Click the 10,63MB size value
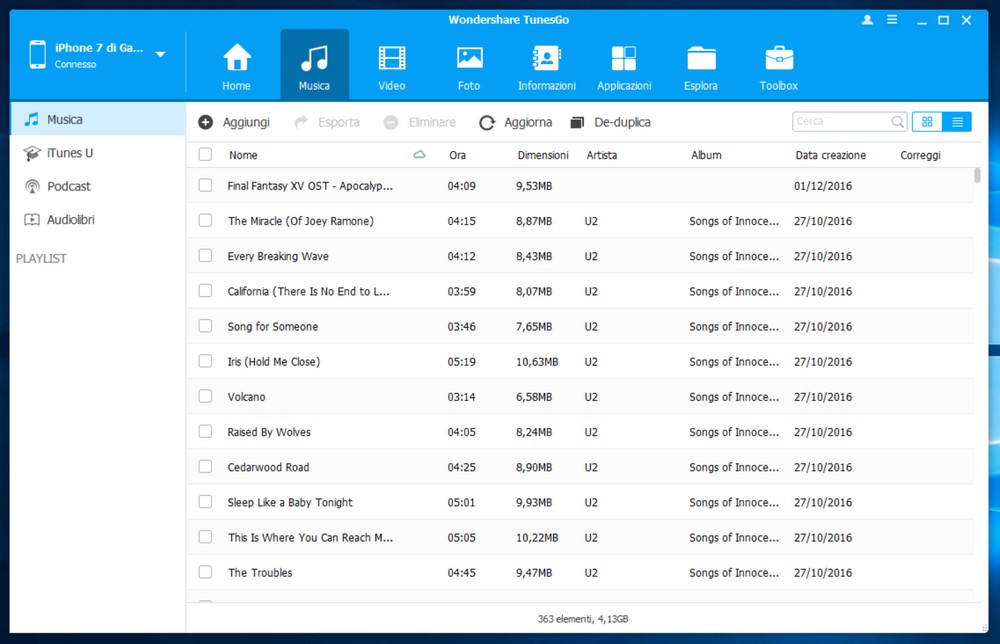This screenshot has height=644, width=1000. [537, 362]
